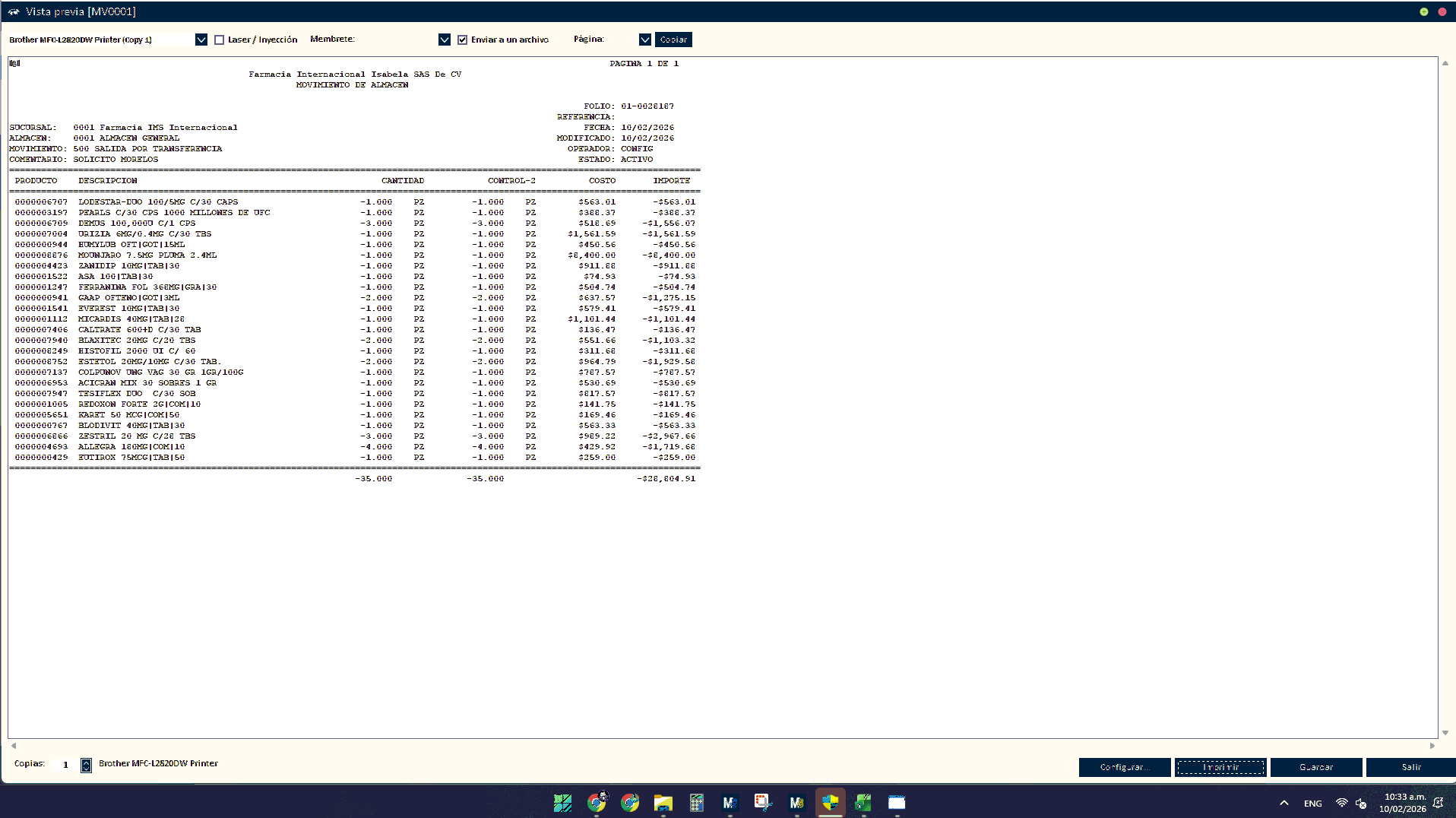Expand the Membrete dropdown
The image size is (1456, 818).
pos(445,40)
